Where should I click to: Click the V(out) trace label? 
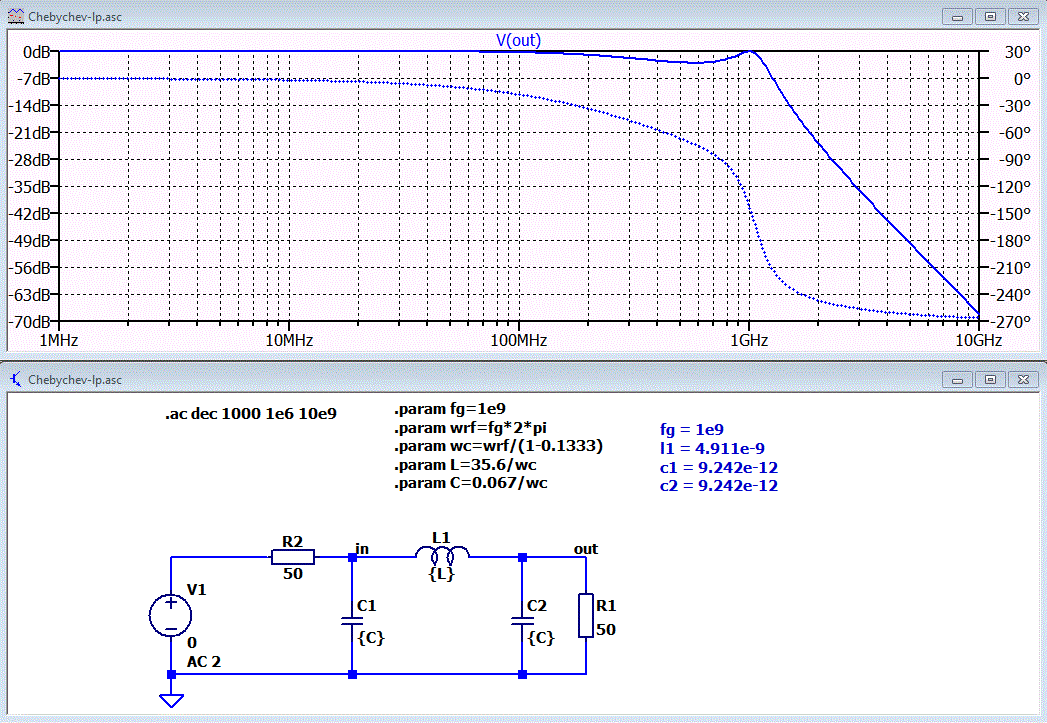(x=518, y=40)
